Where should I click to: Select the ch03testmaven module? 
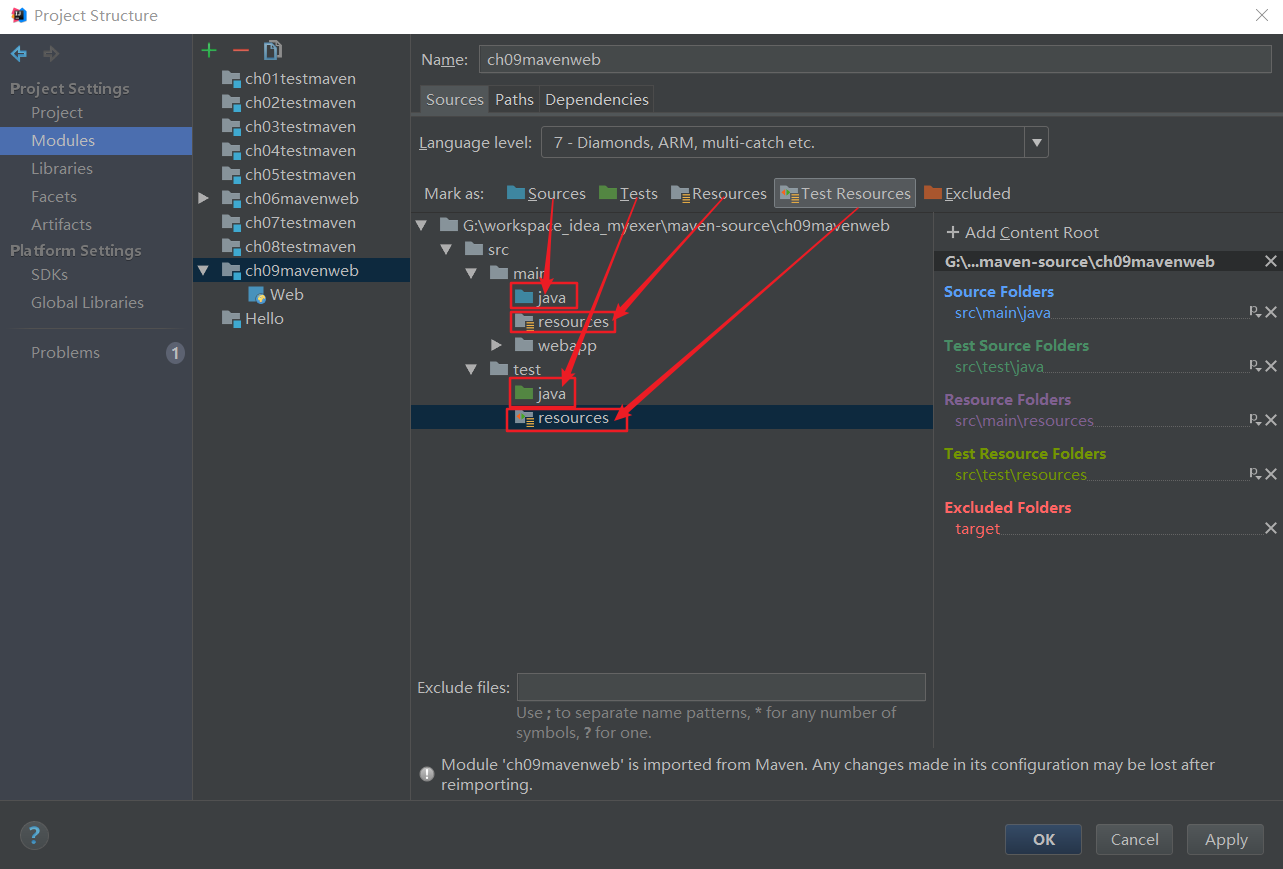301,127
